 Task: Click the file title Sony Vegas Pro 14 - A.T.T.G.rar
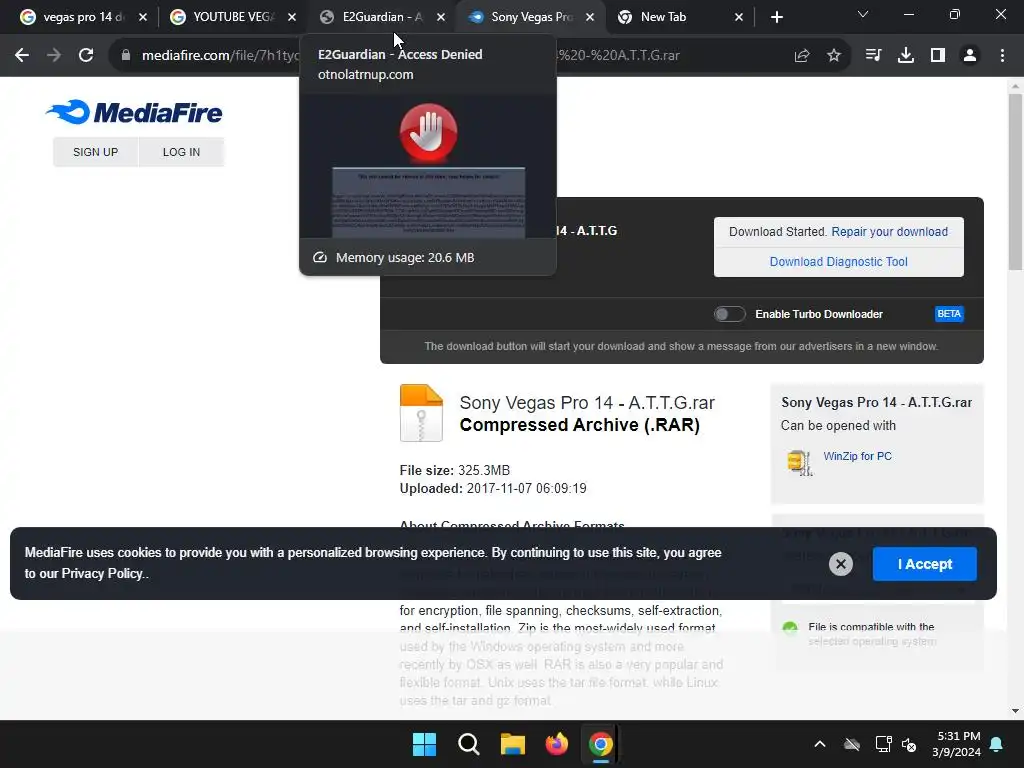(x=587, y=402)
